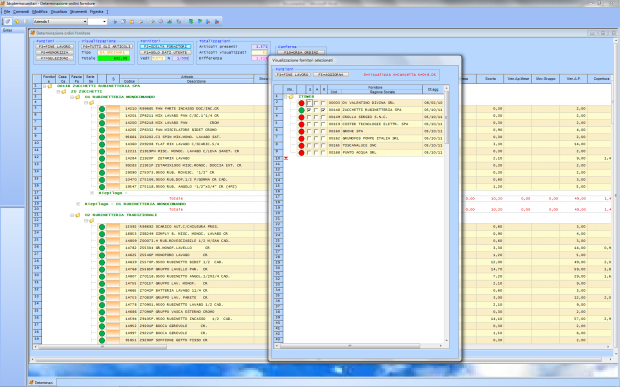Screen dimensions: 620x387
Task: Click the green Totale value field
Action: point(113,59)
